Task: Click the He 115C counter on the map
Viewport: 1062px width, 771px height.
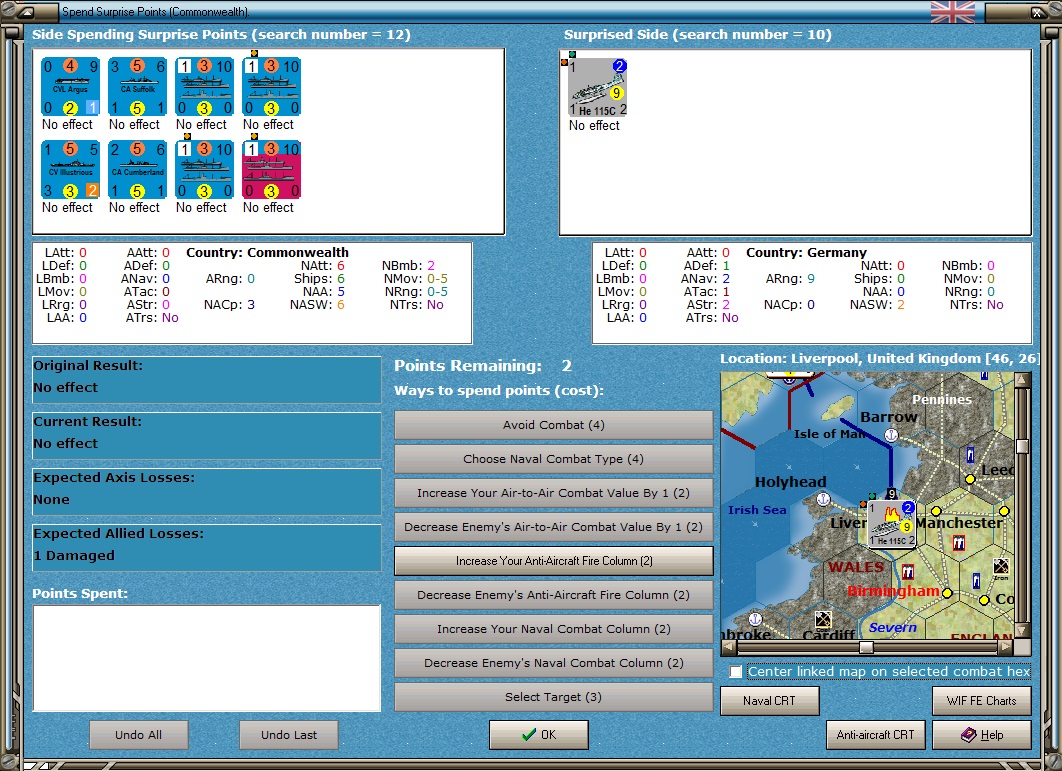Action: (x=892, y=524)
